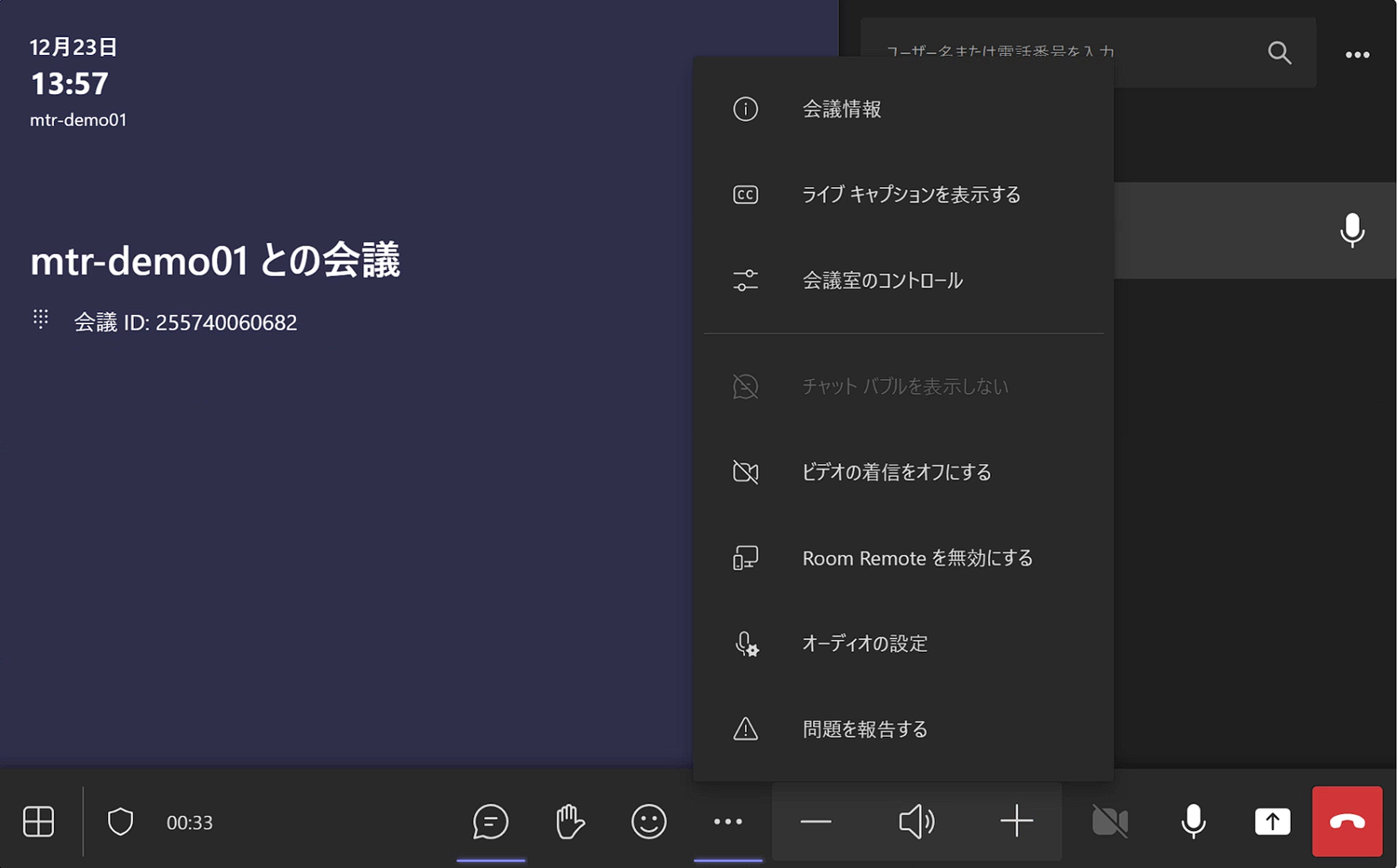Click the microphone gear audio icon
Image resolution: width=1400 pixels, height=868 pixels.
(x=746, y=643)
